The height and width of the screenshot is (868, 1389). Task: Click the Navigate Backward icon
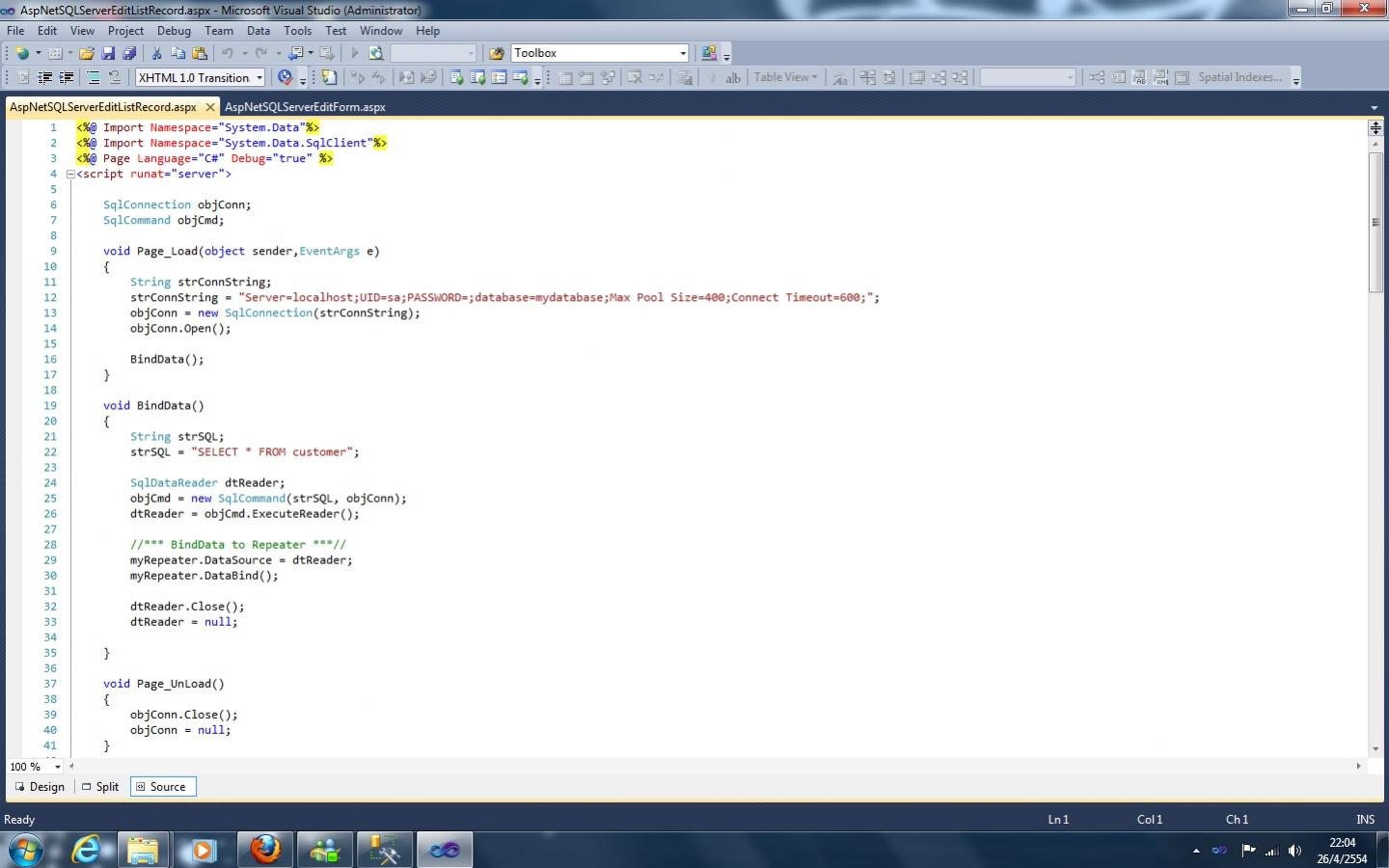[x=295, y=53]
